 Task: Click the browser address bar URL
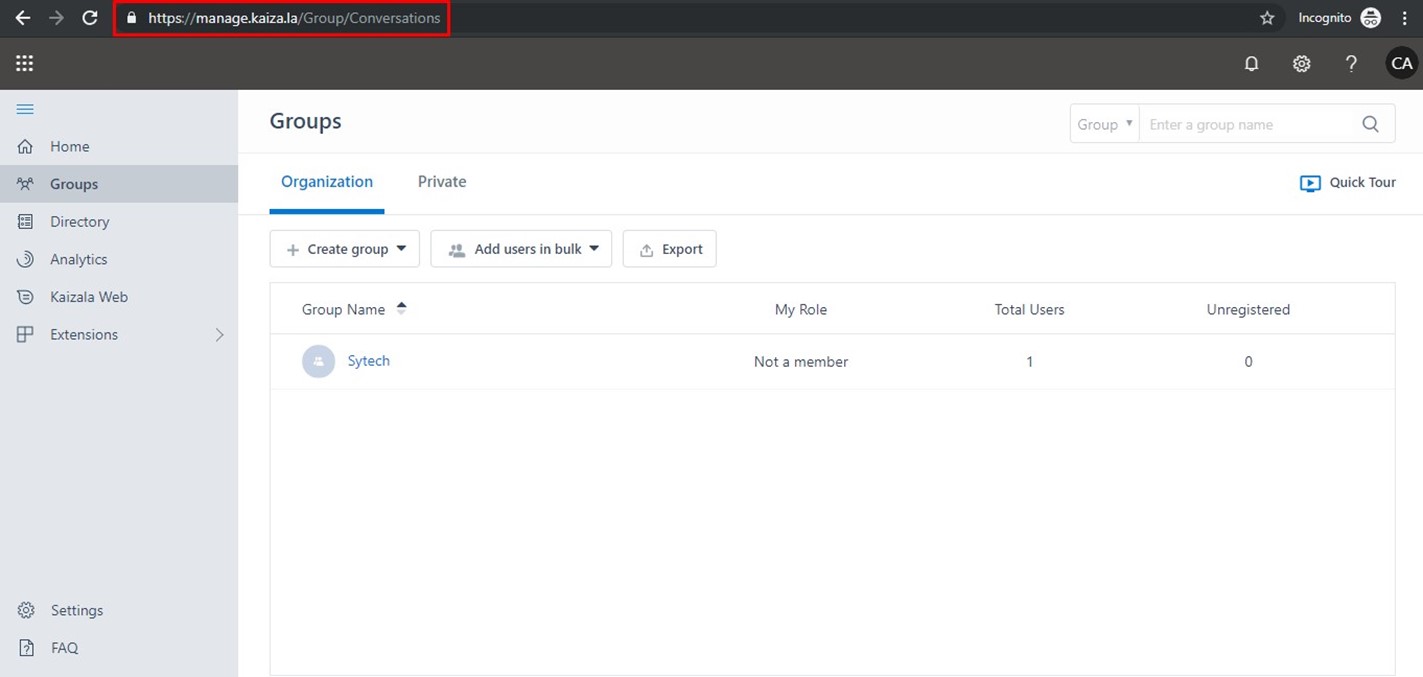[294, 18]
